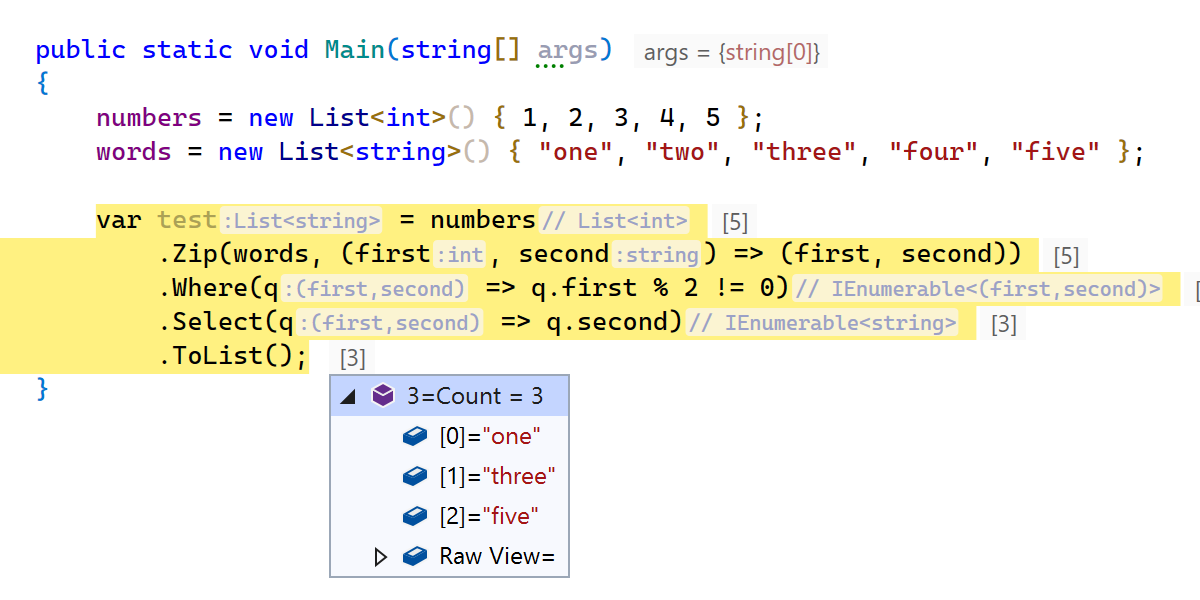This screenshot has width=1200, height=600.
Task: Click the args = {string[0]} inline value
Action: tap(732, 53)
